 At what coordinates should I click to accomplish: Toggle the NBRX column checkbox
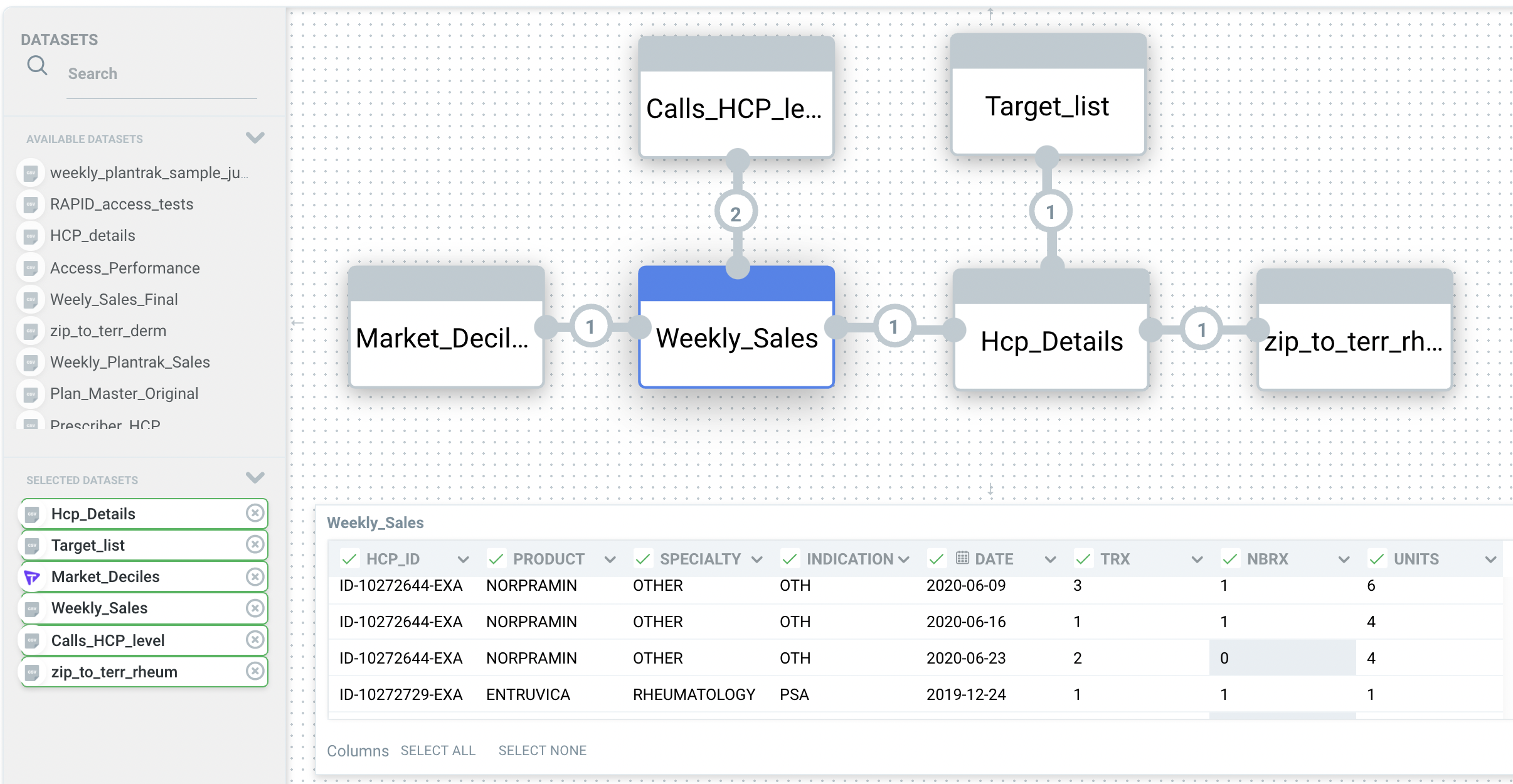pos(1230,558)
